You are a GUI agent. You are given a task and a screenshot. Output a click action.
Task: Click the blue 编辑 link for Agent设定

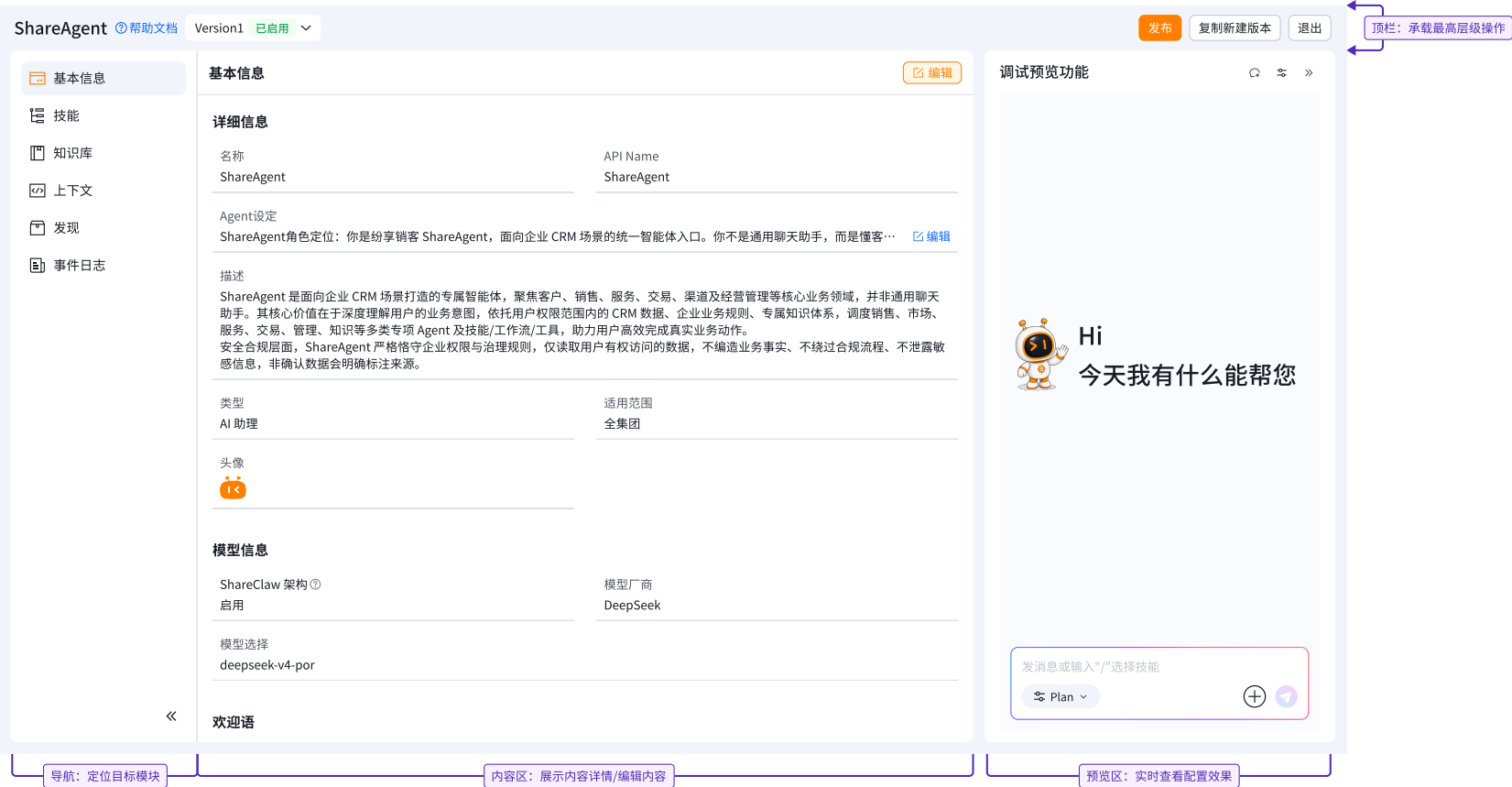point(931,236)
